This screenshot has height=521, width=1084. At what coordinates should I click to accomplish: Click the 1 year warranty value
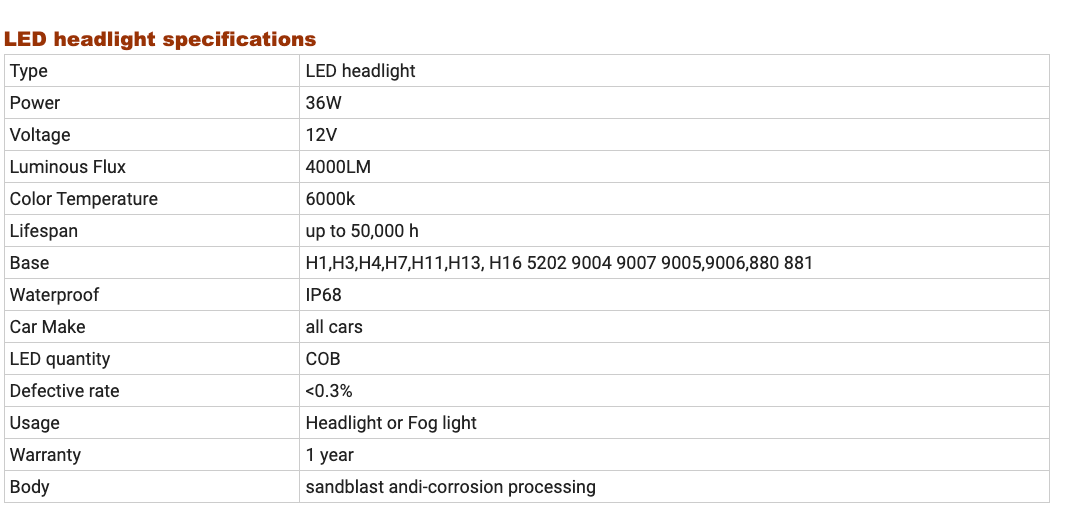click(x=330, y=455)
